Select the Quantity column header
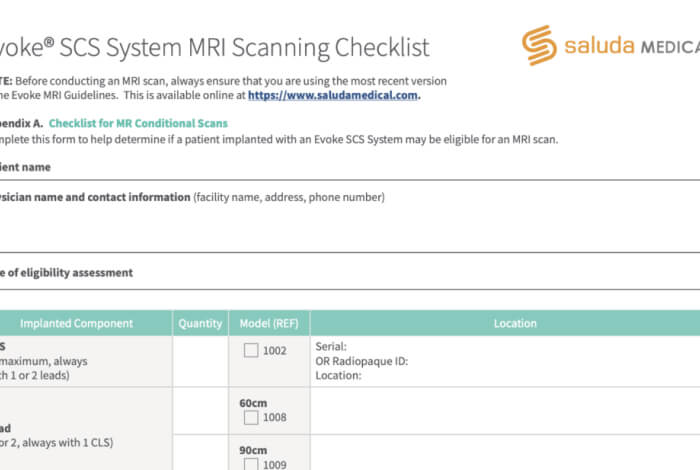Screen dimensions: 700x470 (200, 323)
